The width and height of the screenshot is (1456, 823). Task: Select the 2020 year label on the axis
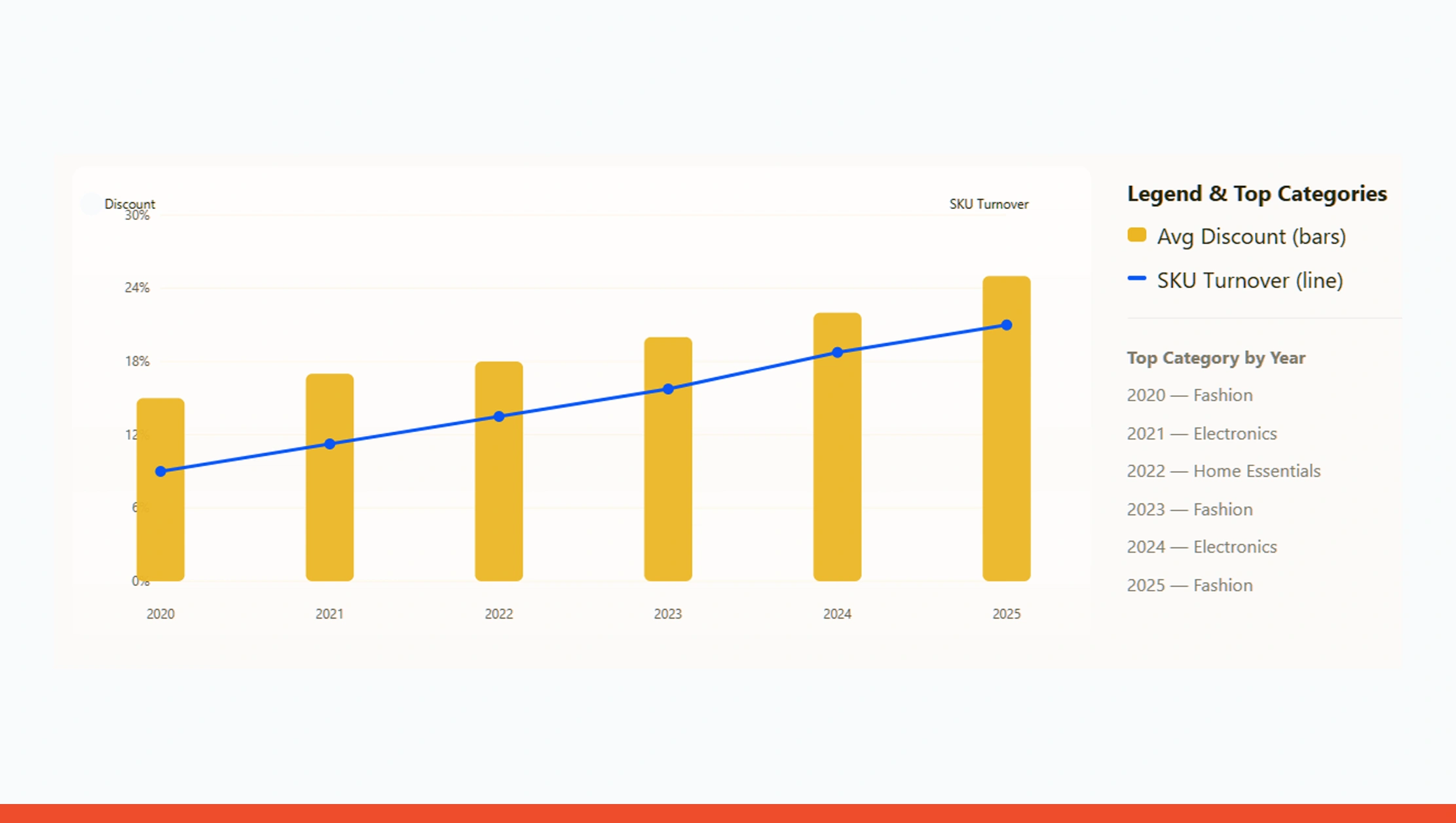[160, 613]
